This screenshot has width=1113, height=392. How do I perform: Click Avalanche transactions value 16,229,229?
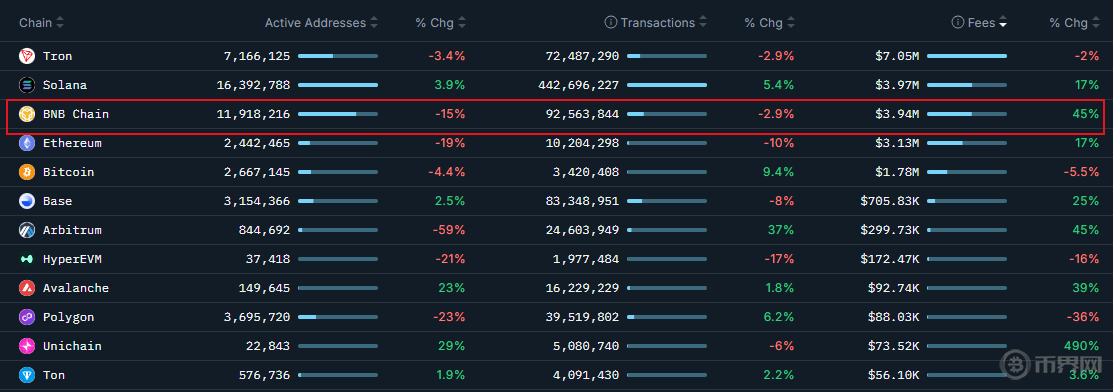[582, 288]
